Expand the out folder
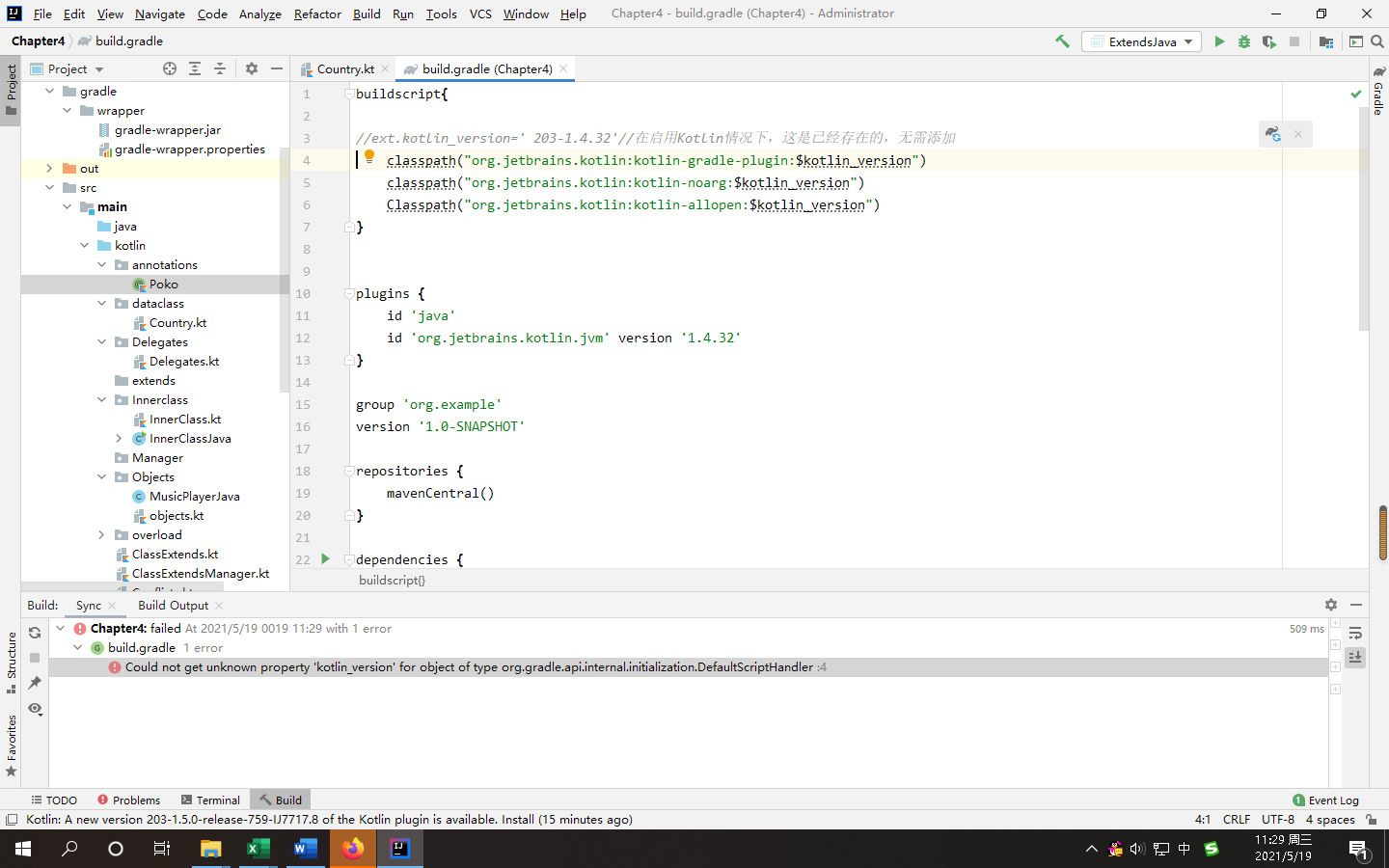The width and height of the screenshot is (1389, 868). (49, 168)
